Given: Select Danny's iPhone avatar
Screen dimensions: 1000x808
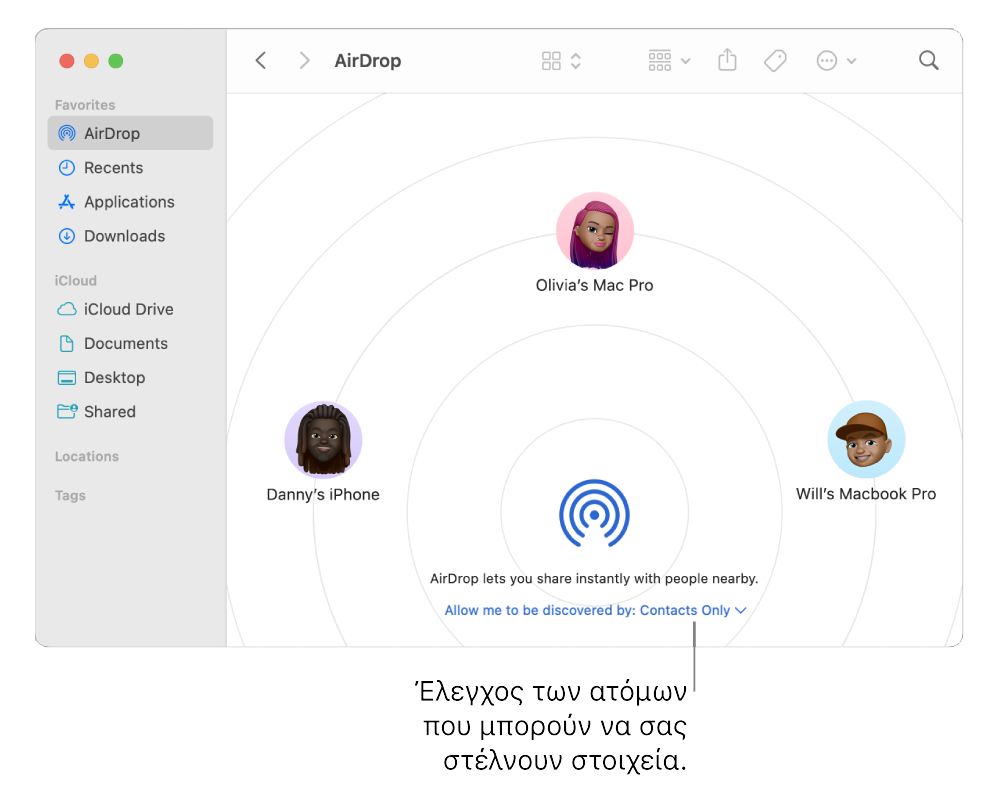Looking at the screenshot, I should tap(323, 439).
